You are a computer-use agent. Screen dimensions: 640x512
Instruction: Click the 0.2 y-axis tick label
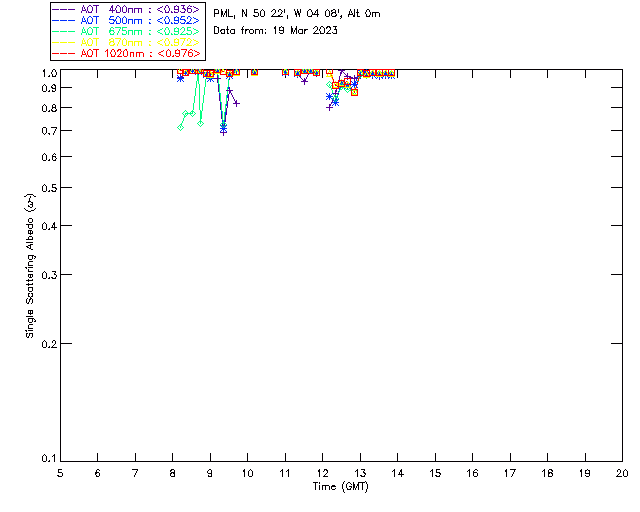point(49,344)
